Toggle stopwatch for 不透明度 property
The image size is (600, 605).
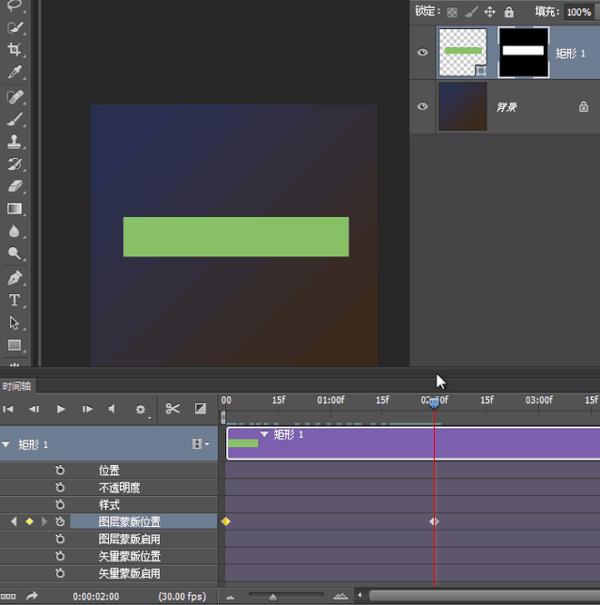60,488
